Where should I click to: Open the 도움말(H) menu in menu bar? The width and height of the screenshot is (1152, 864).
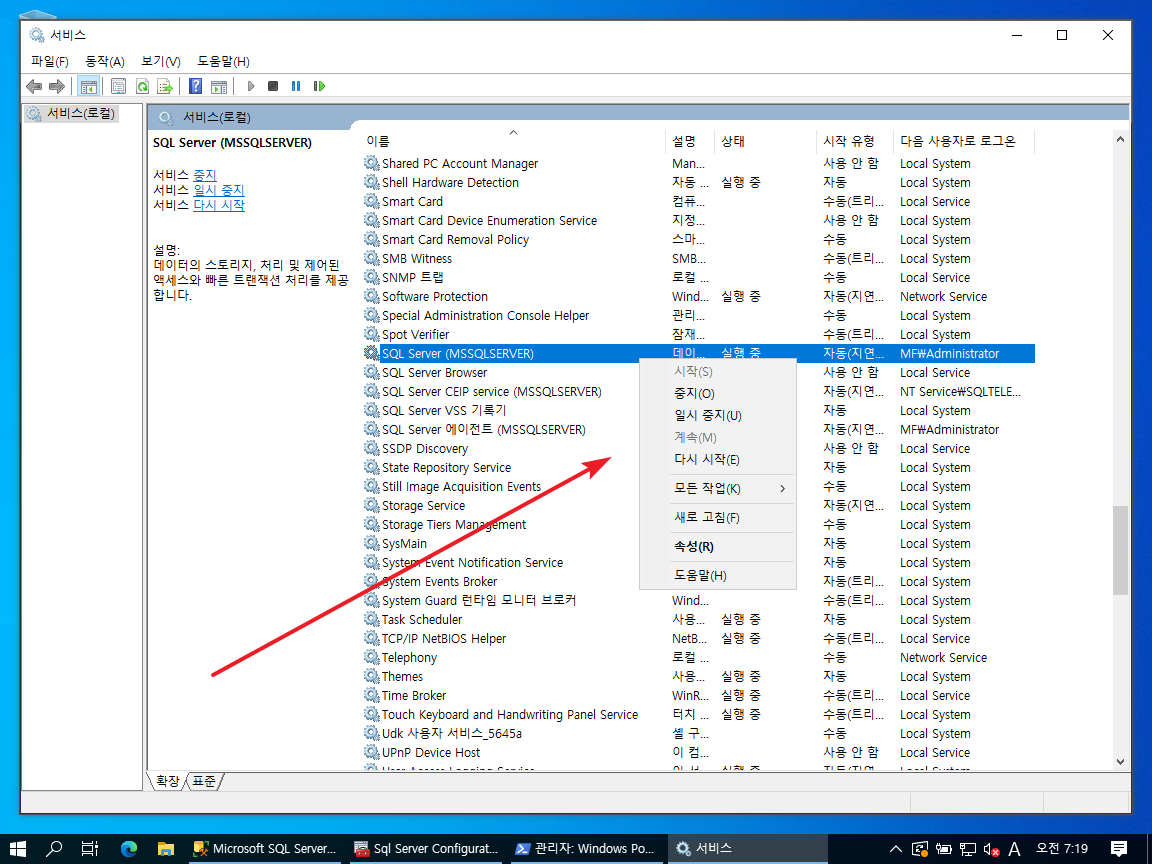click(x=223, y=62)
